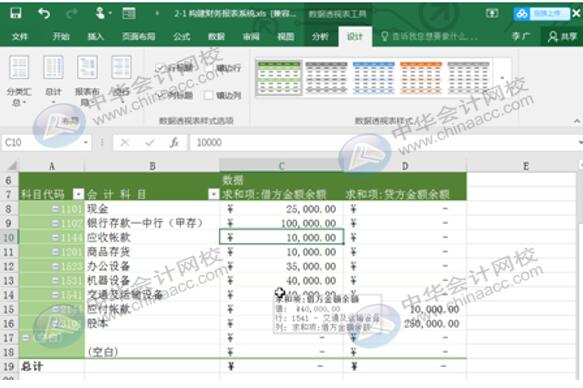Toggle touch/mouse mode icon

click(x=100, y=13)
